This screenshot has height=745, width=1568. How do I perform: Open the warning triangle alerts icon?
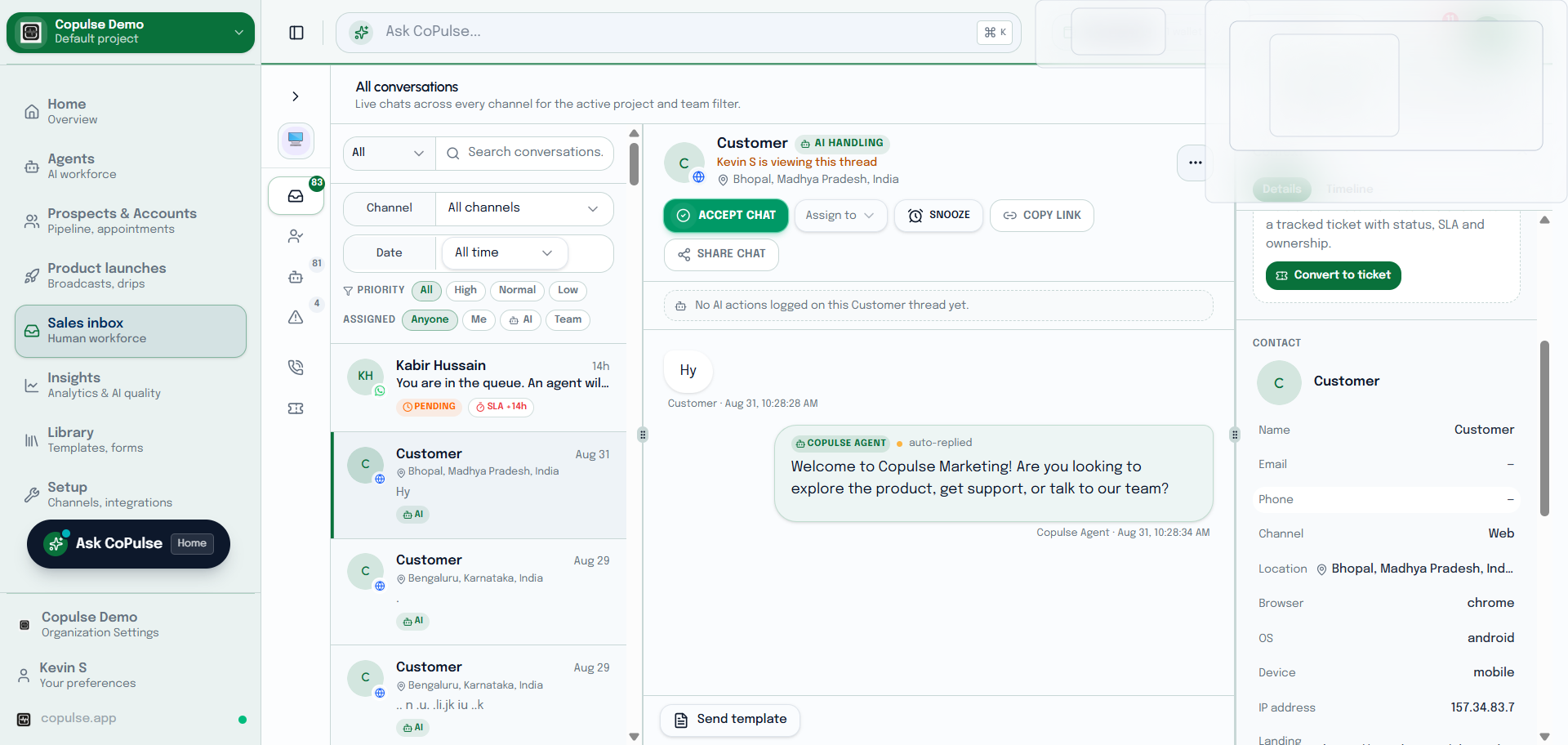[x=296, y=317]
